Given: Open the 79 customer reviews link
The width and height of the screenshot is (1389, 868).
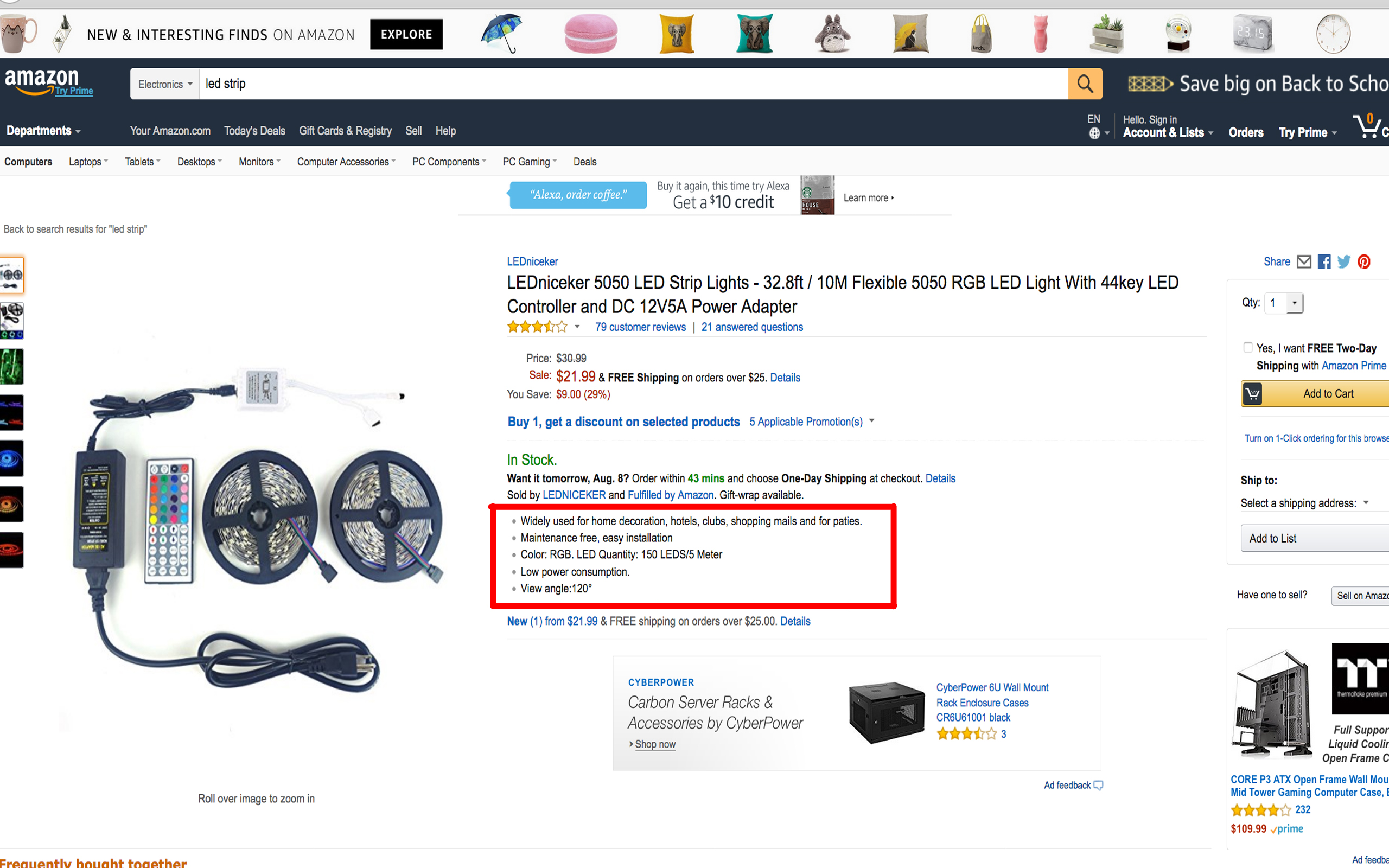Looking at the screenshot, I should click(640, 327).
